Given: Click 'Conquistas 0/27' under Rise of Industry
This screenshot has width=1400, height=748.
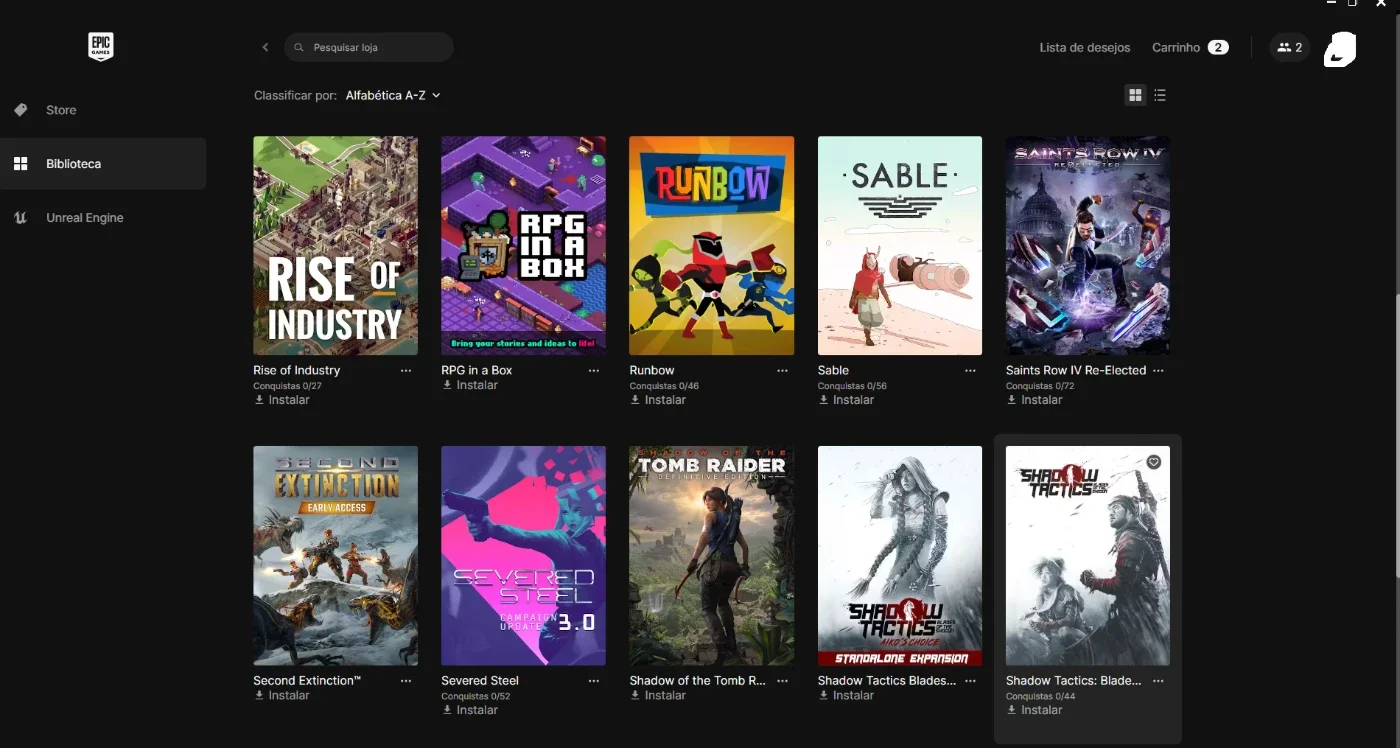Looking at the screenshot, I should [288, 386].
